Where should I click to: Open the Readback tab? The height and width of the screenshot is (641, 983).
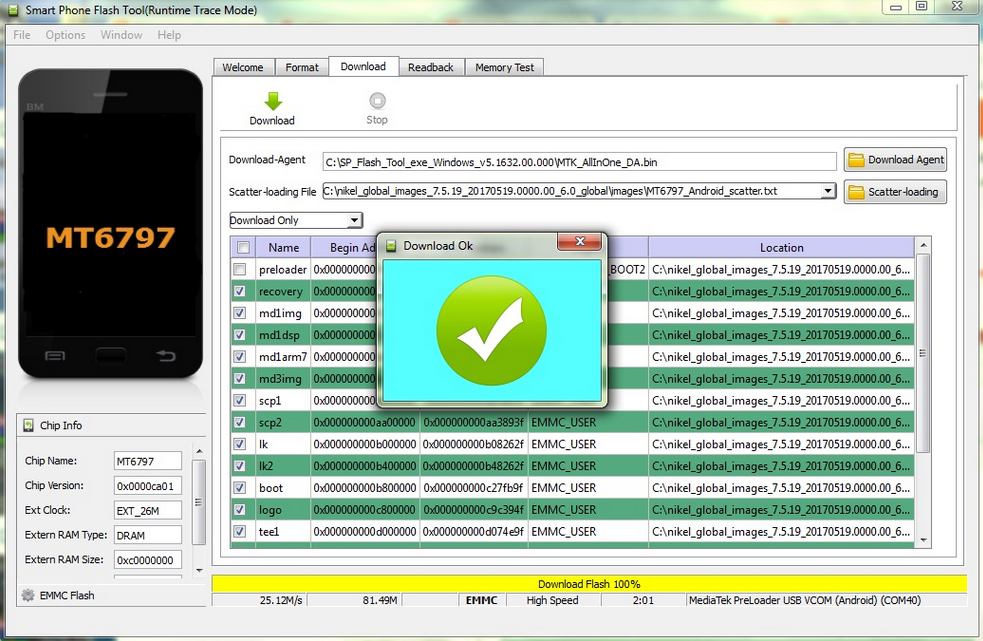pyautogui.click(x=430, y=67)
